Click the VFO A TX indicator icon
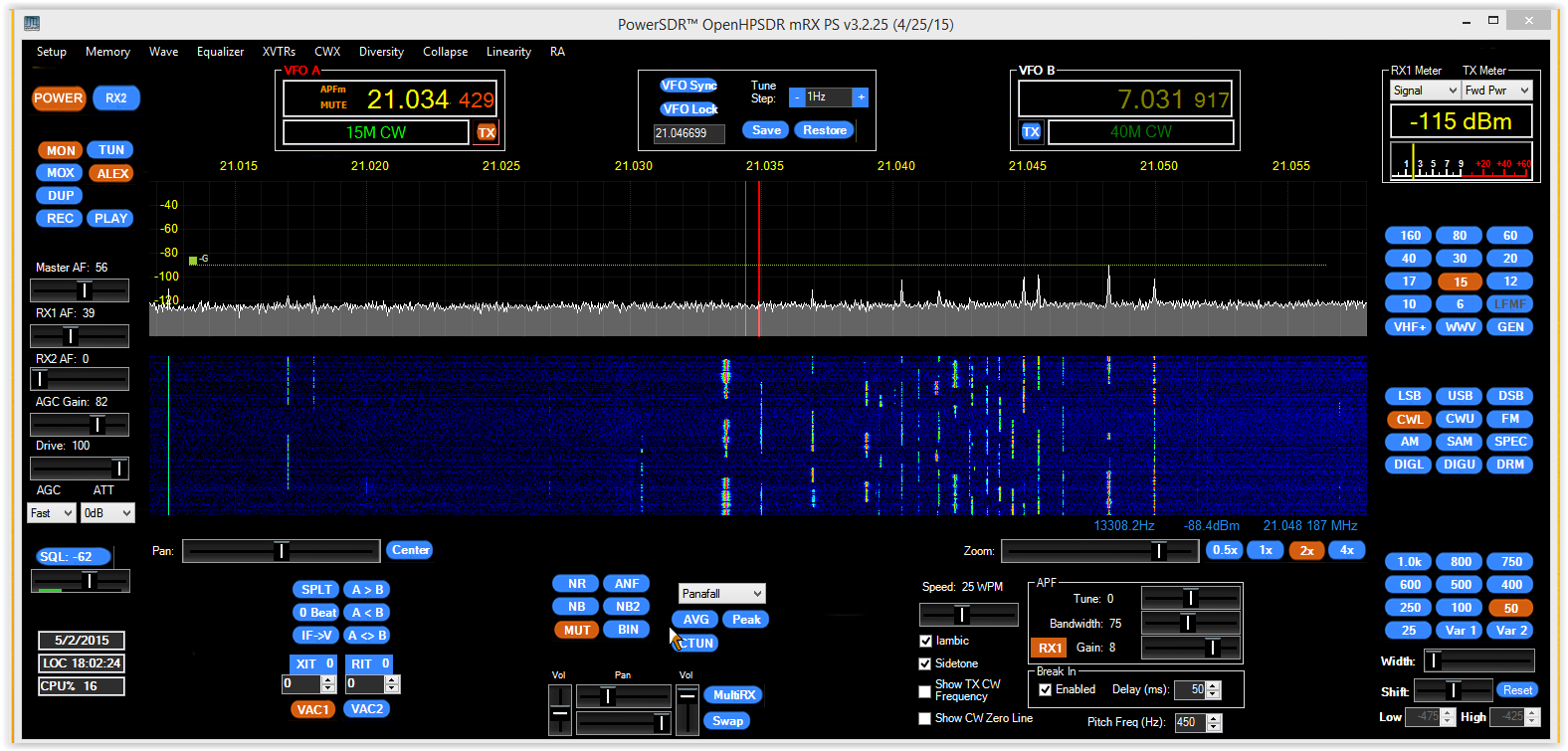 click(x=487, y=132)
